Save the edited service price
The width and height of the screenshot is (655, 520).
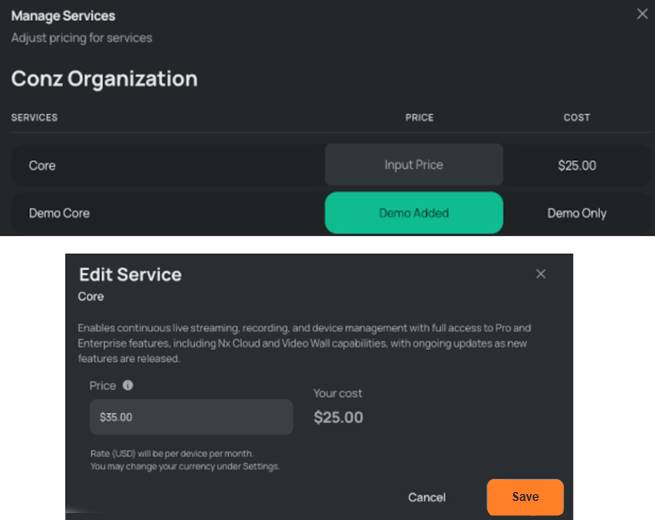(x=525, y=497)
